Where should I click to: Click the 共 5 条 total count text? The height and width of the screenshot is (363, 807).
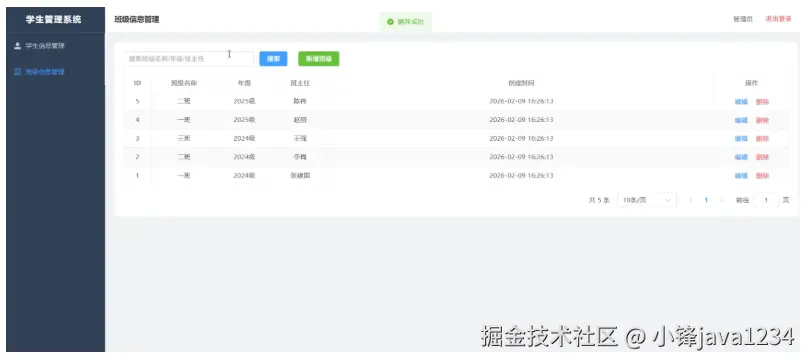click(599, 200)
